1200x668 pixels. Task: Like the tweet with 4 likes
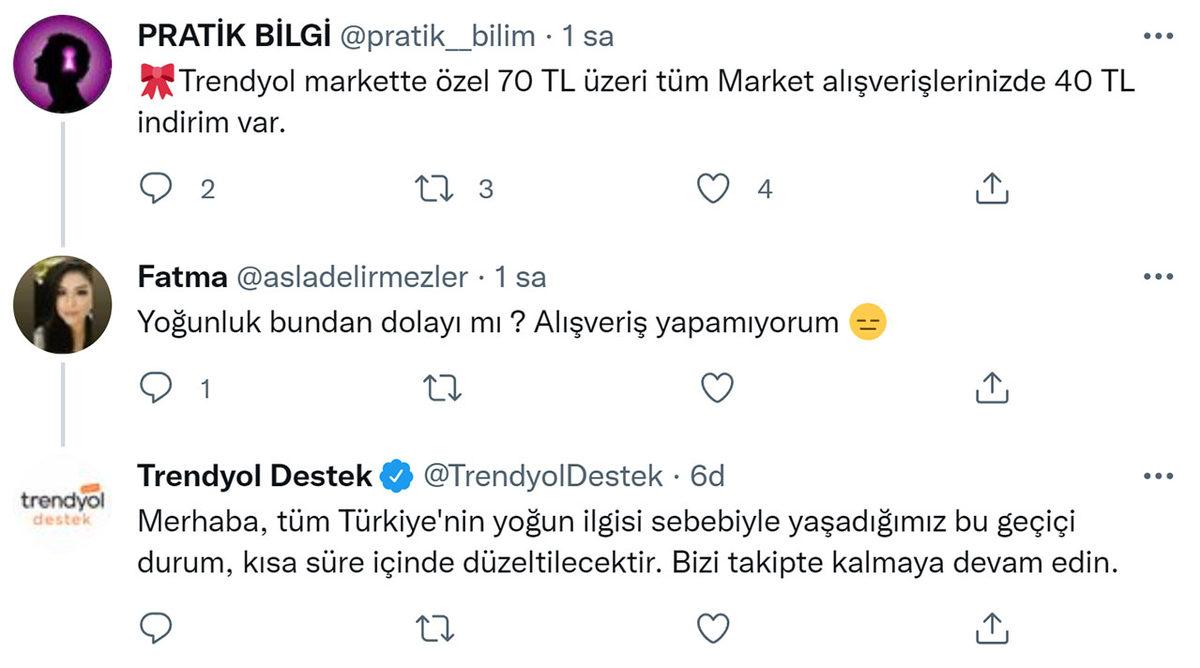713,187
